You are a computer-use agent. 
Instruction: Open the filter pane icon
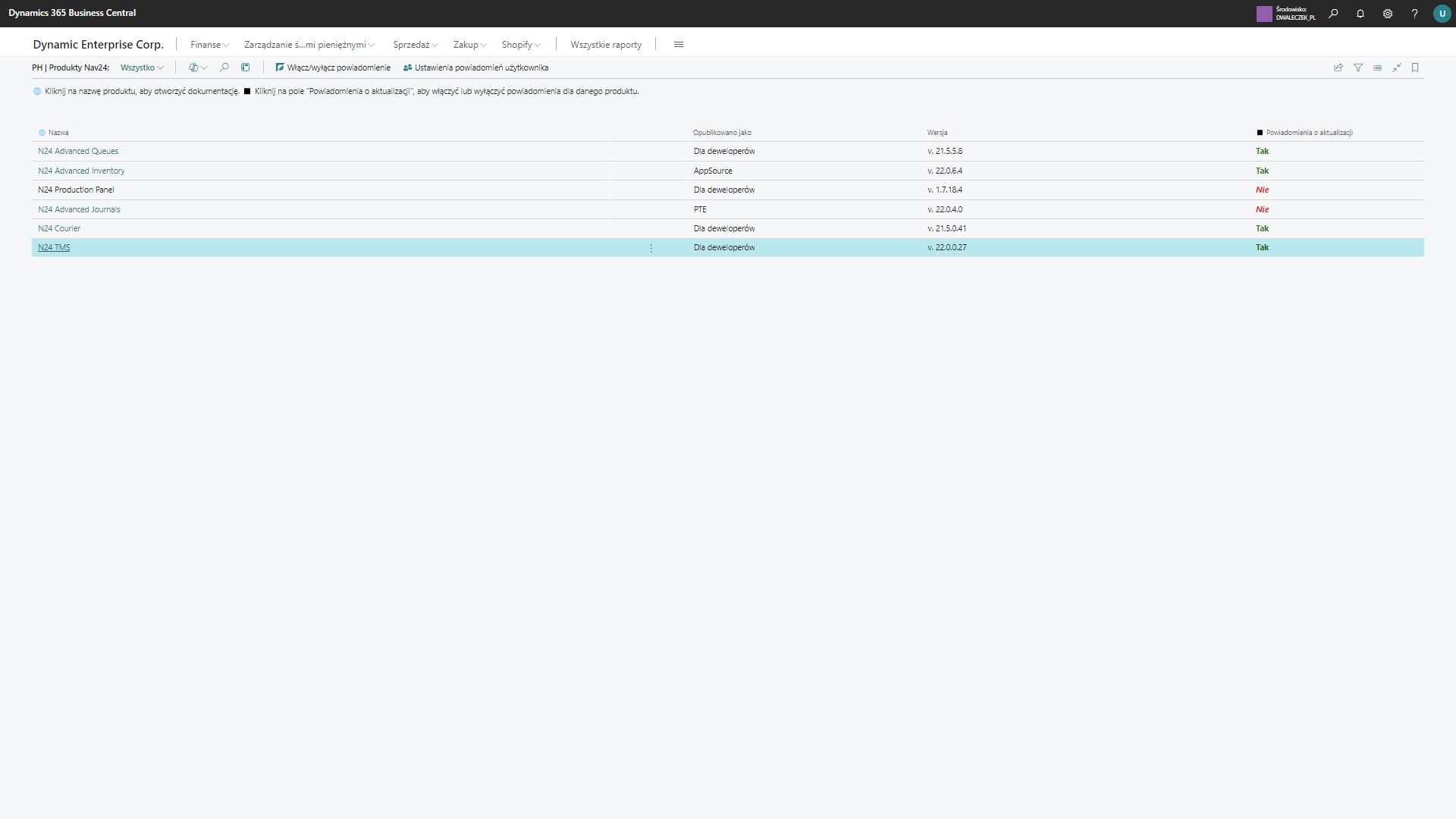[1358, 67]
